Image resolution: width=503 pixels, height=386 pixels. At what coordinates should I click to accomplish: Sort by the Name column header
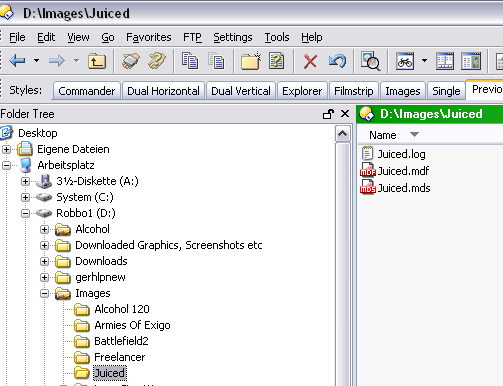coord(382,135)
